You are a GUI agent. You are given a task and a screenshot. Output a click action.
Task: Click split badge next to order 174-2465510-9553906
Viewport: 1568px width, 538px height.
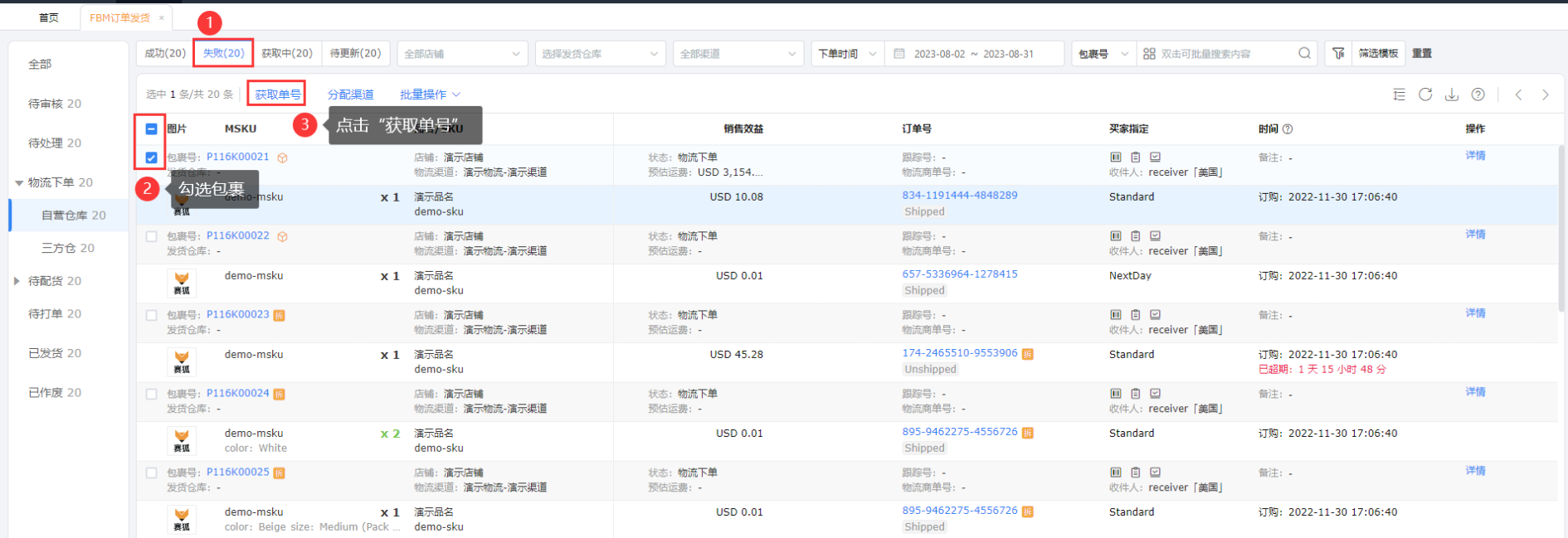pyautogui.click(x=1028, y=354)
